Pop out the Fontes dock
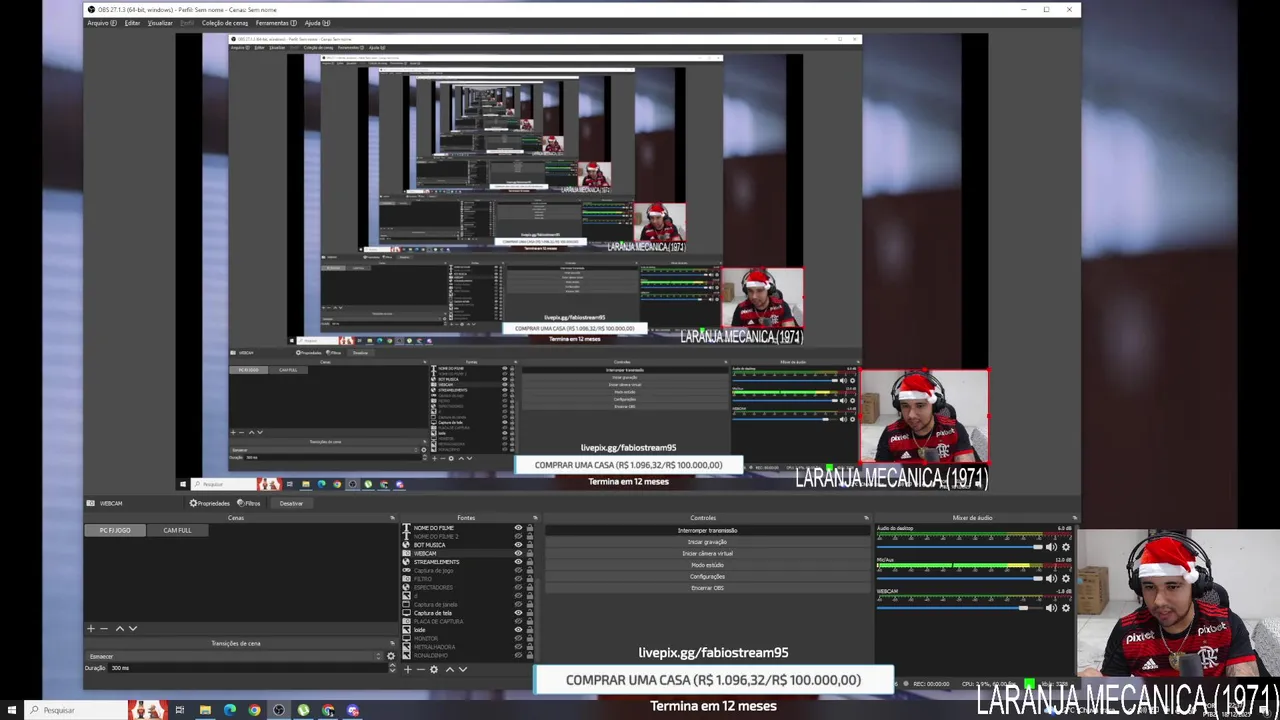The image size is (1280, 720). (535, 518)
